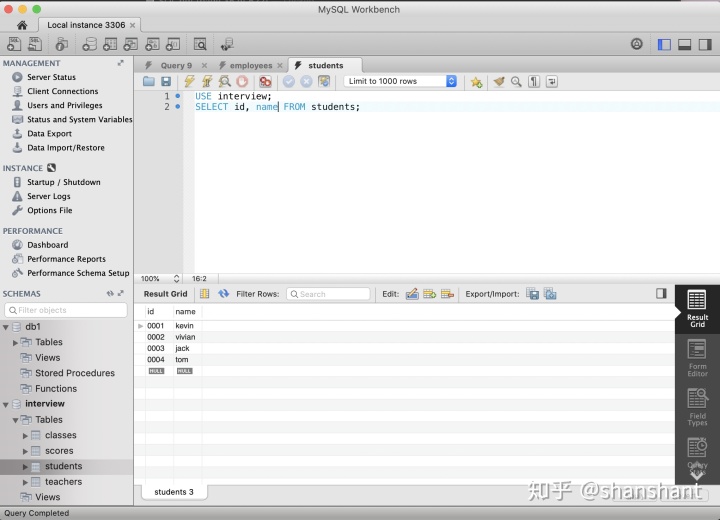The image size is (720, 520).
Task: Open Server Status
Action: [x=51, y=77]
